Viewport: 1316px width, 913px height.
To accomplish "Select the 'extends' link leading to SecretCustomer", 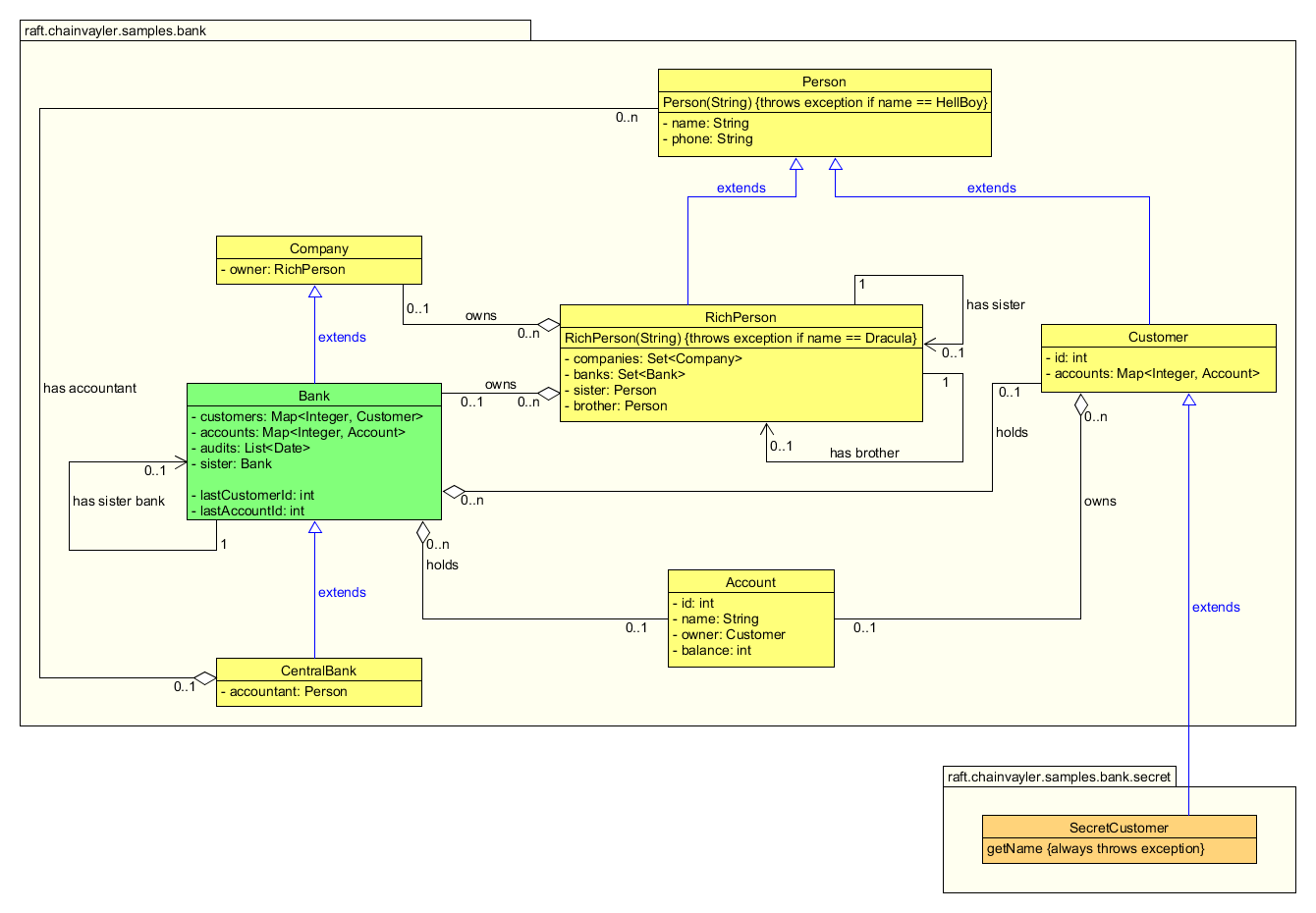I will pos(1216,607).
